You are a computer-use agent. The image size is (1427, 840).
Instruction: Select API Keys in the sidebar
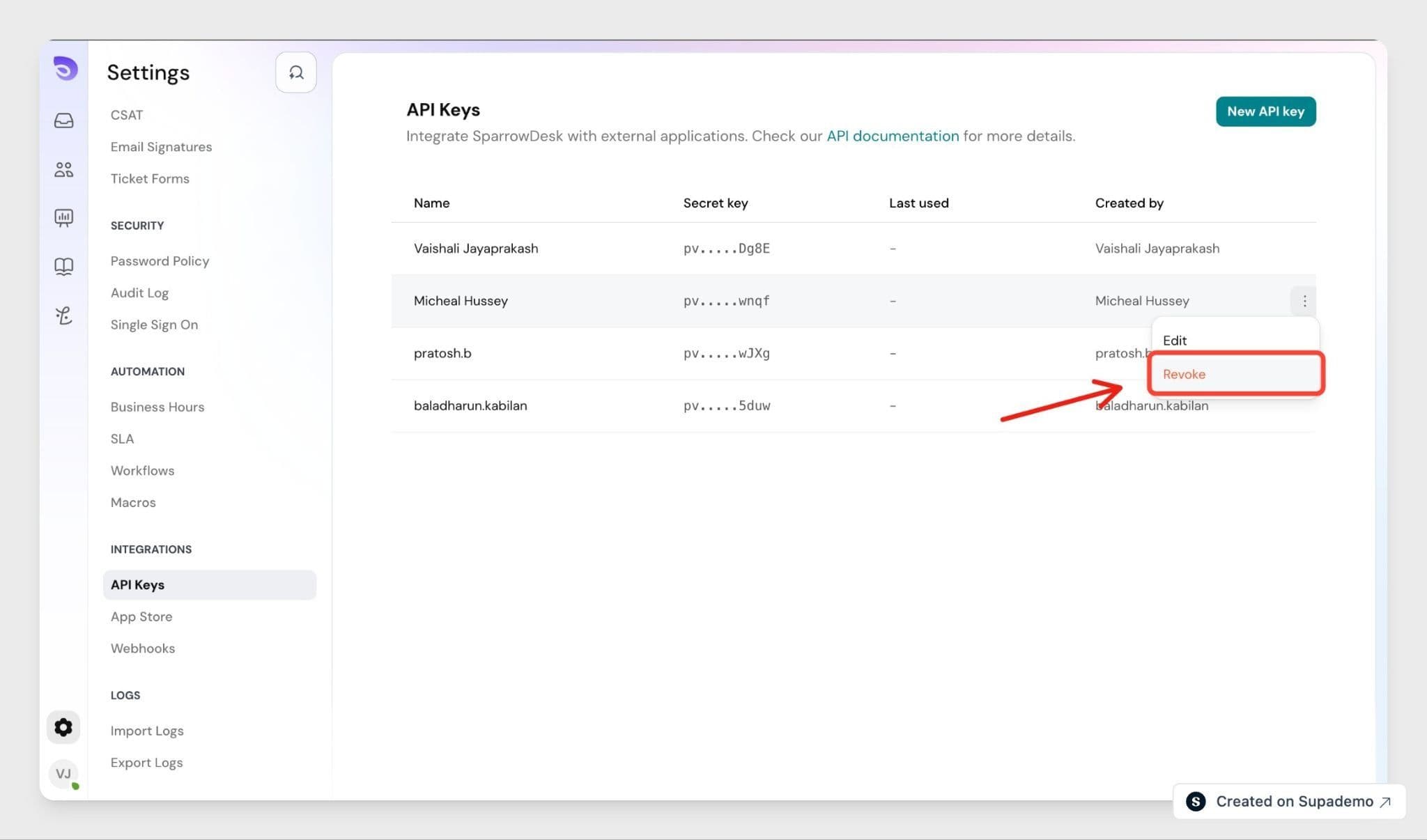click(x=210, y=585)
